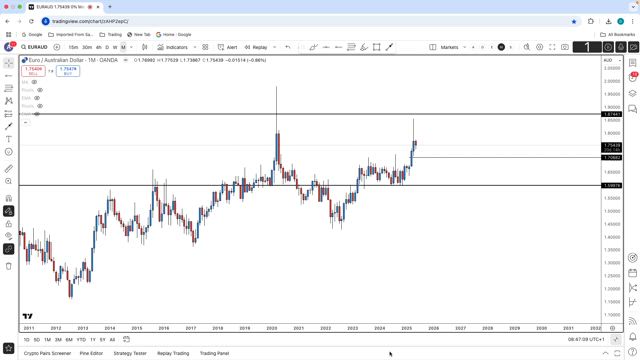This screenshot has height=360, width=640.
Task: Toggle visibility of the EMA indicator
Action: 37,98
